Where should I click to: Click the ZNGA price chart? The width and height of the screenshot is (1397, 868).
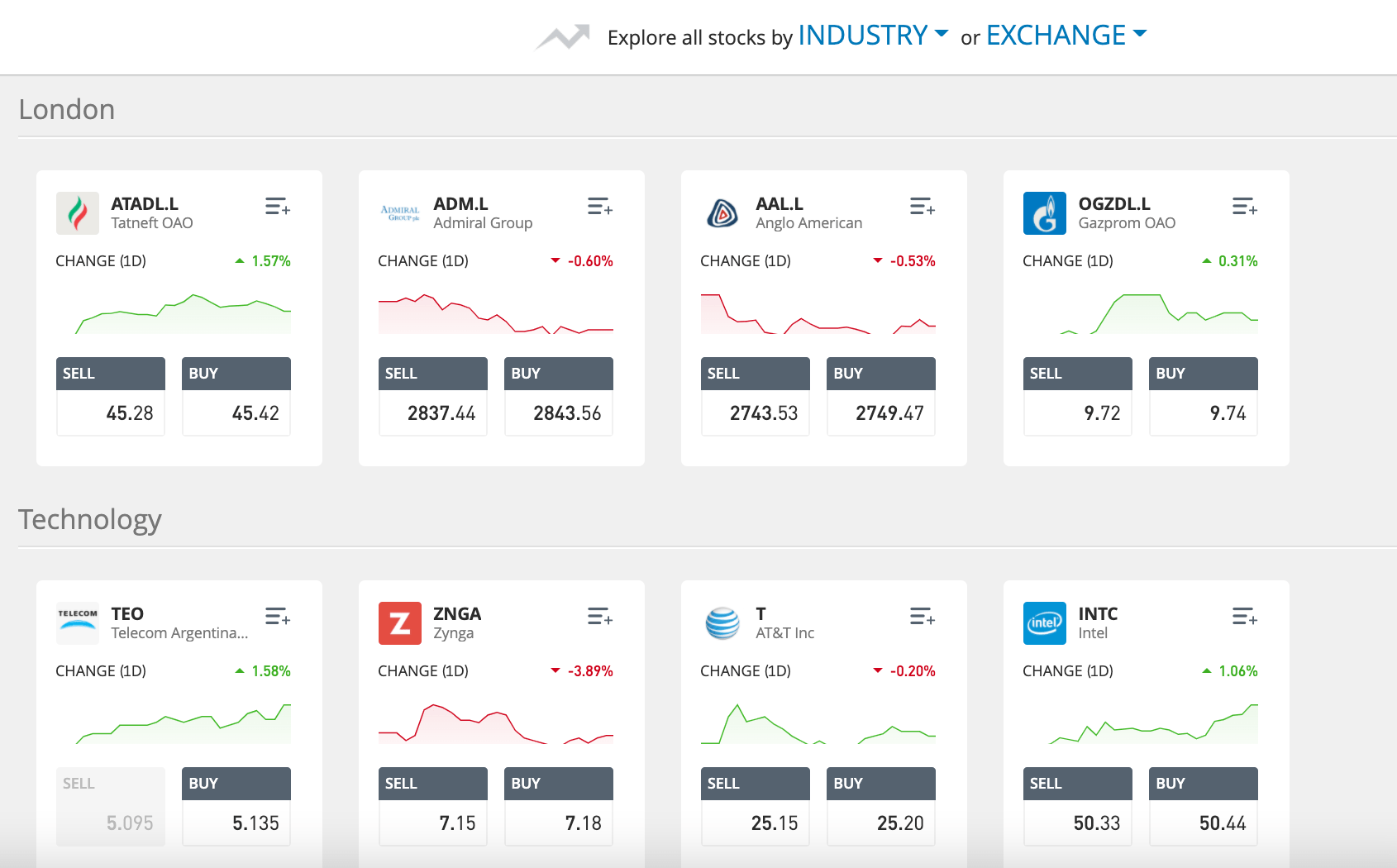tap(496, 723)
